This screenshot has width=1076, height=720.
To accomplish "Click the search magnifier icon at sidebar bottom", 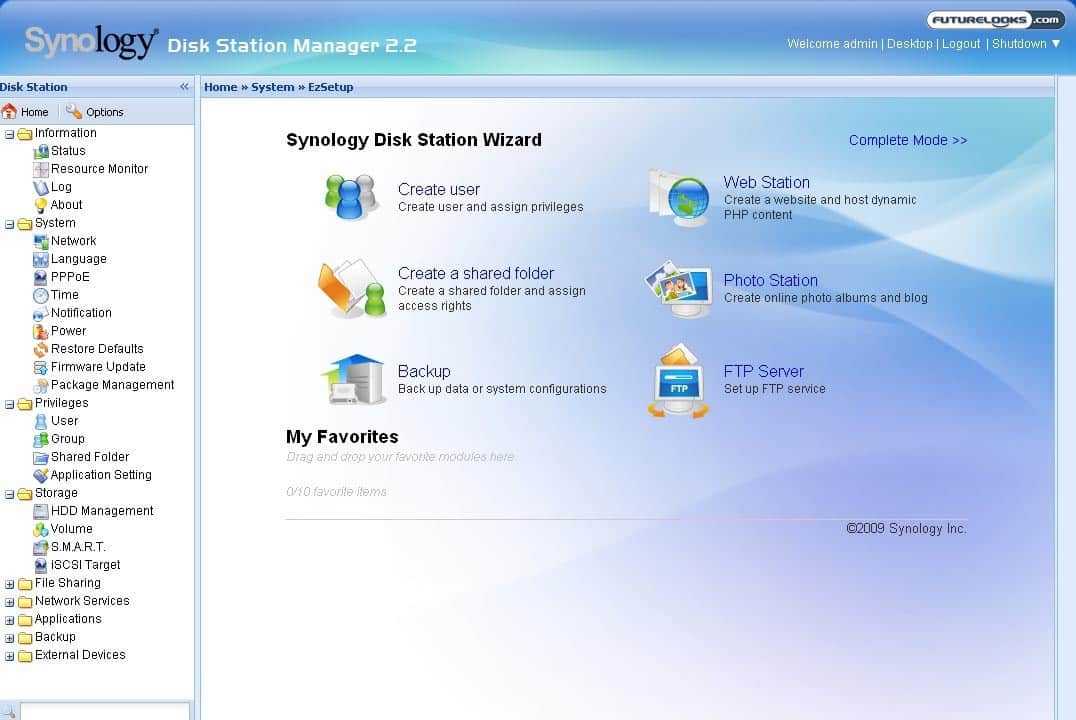I will pos(9,712).
